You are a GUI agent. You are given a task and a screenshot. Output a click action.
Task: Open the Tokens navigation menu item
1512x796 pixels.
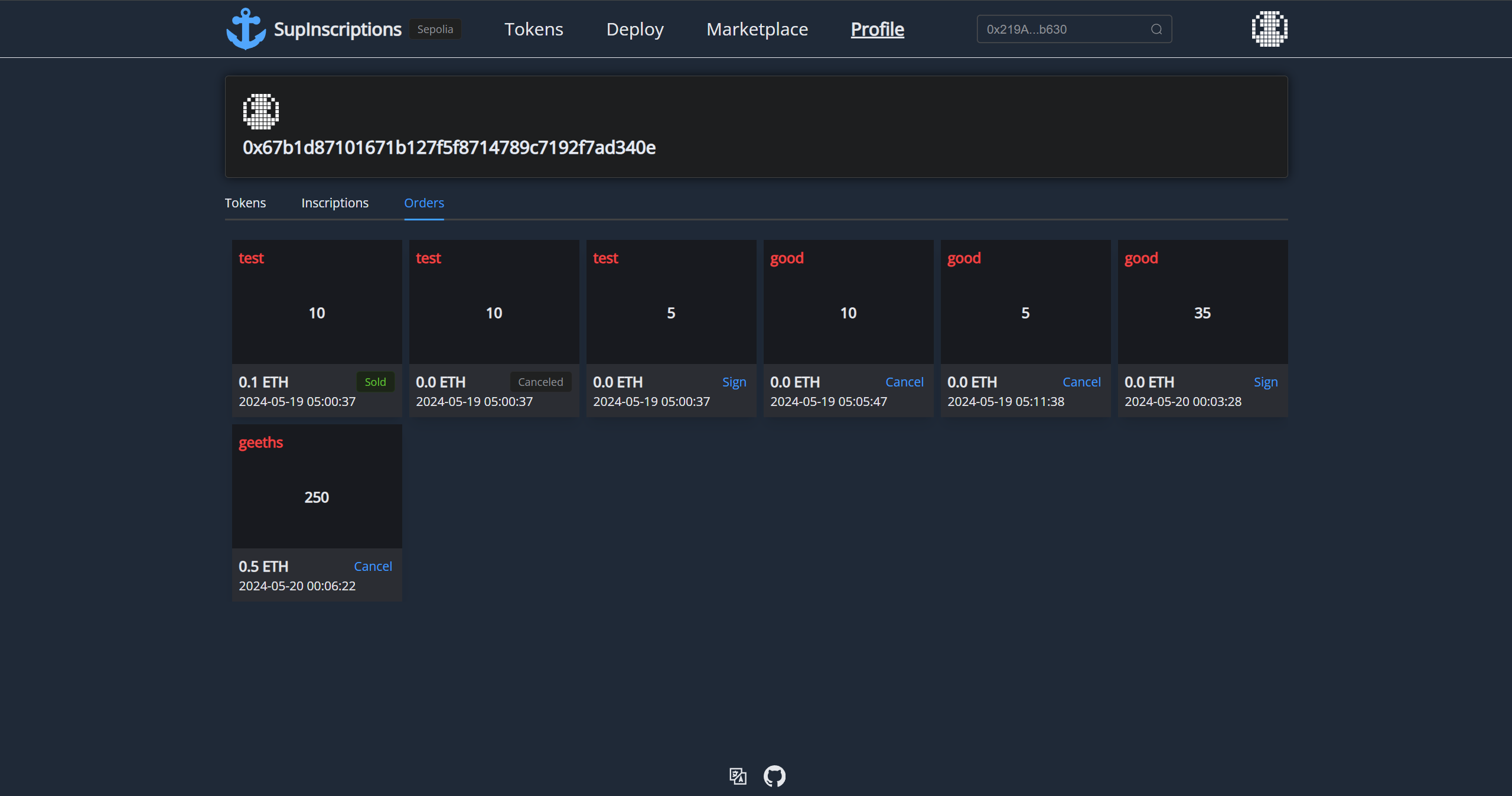click(x=533, y=29)
